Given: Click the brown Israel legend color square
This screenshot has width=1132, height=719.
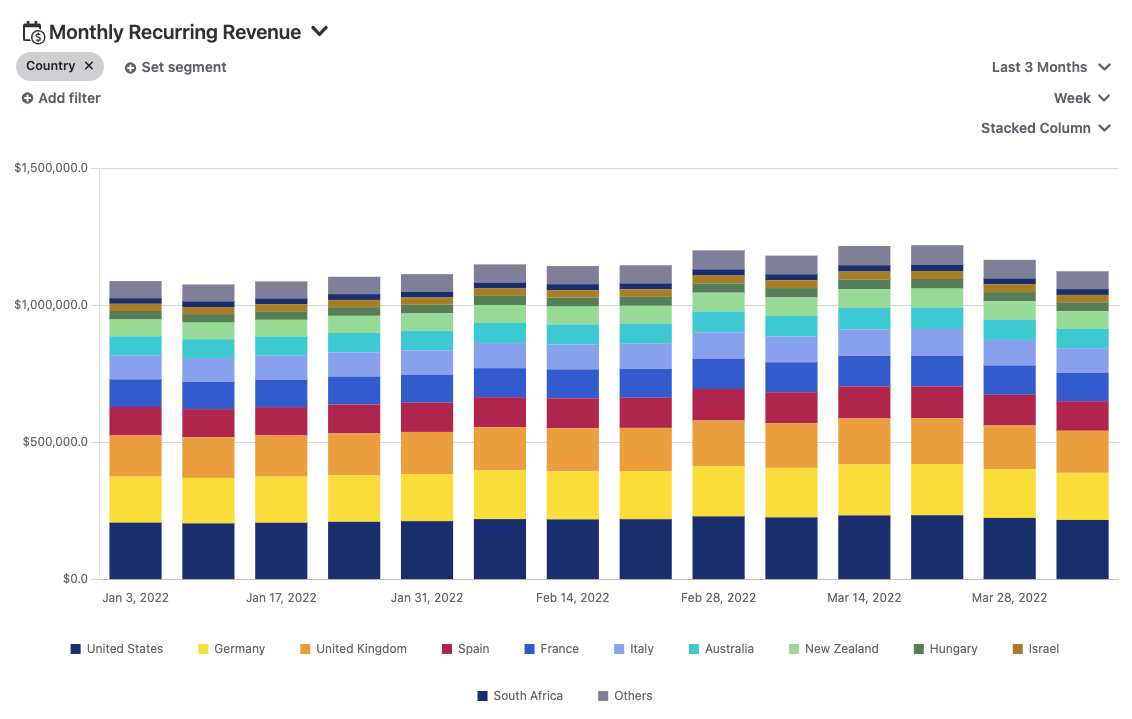Looking at the screenshot, I should click(1018, 649).
